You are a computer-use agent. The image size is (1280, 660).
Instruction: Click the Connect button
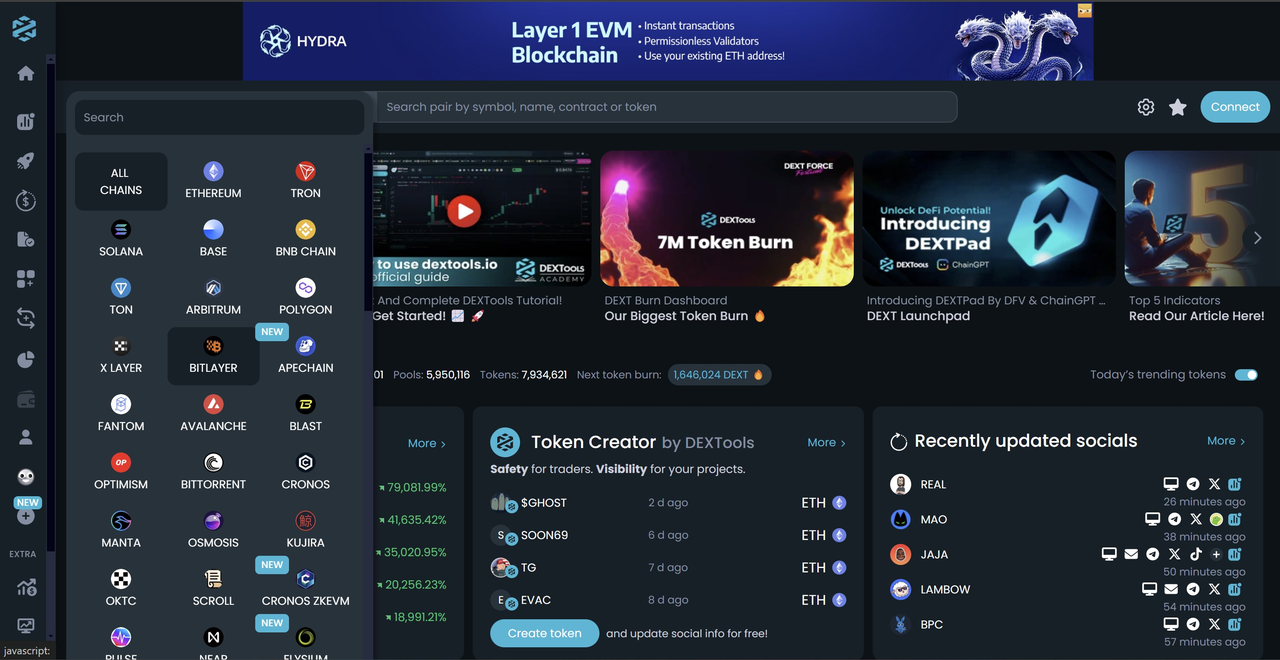pos(1235,107)
